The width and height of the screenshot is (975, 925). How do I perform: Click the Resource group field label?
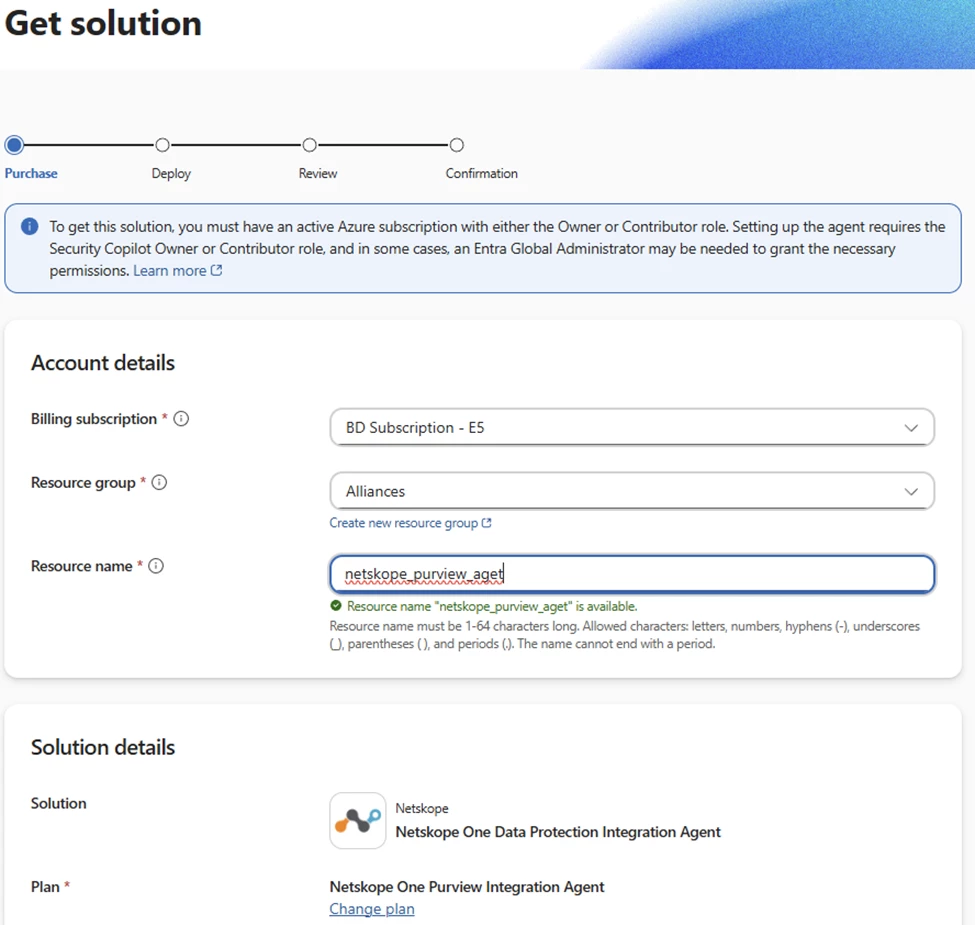click(x=83, y=482)
